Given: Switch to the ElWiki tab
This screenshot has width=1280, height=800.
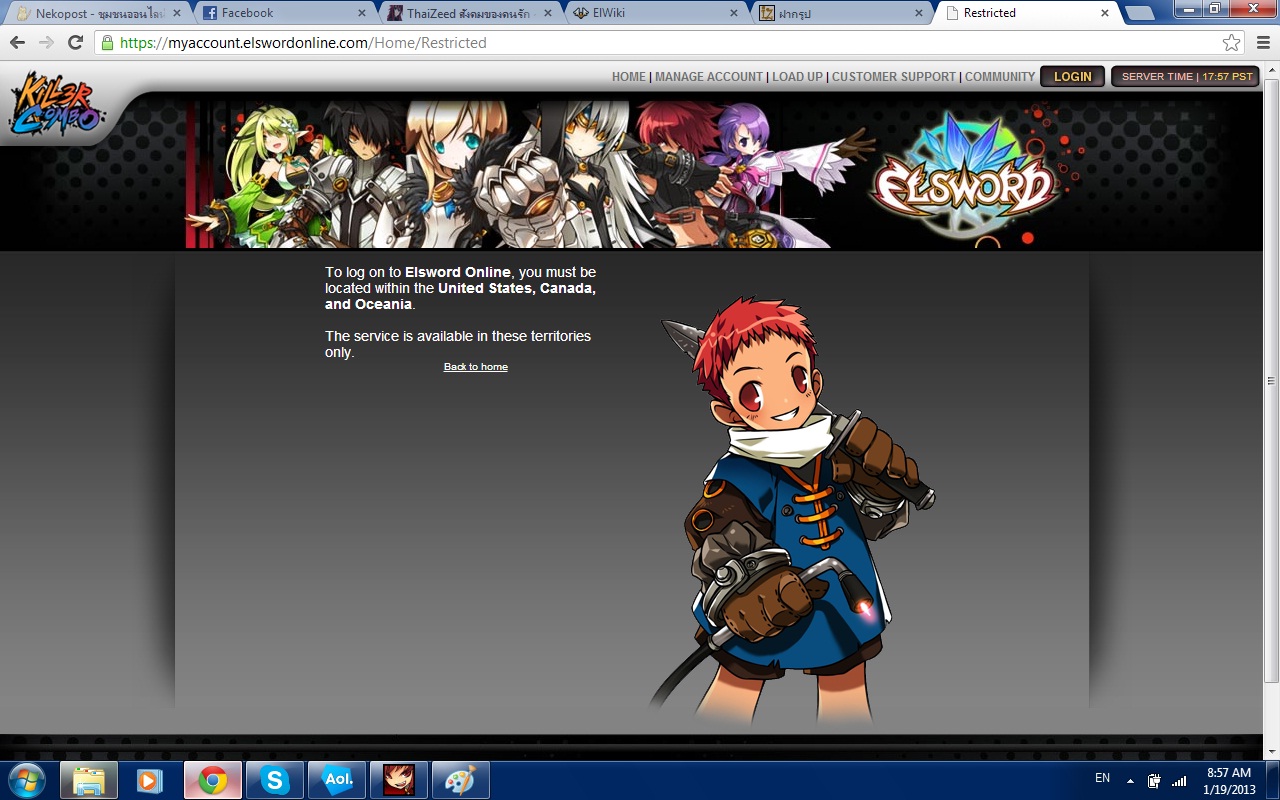Looking at the screenshot, I should pos(655,13).
